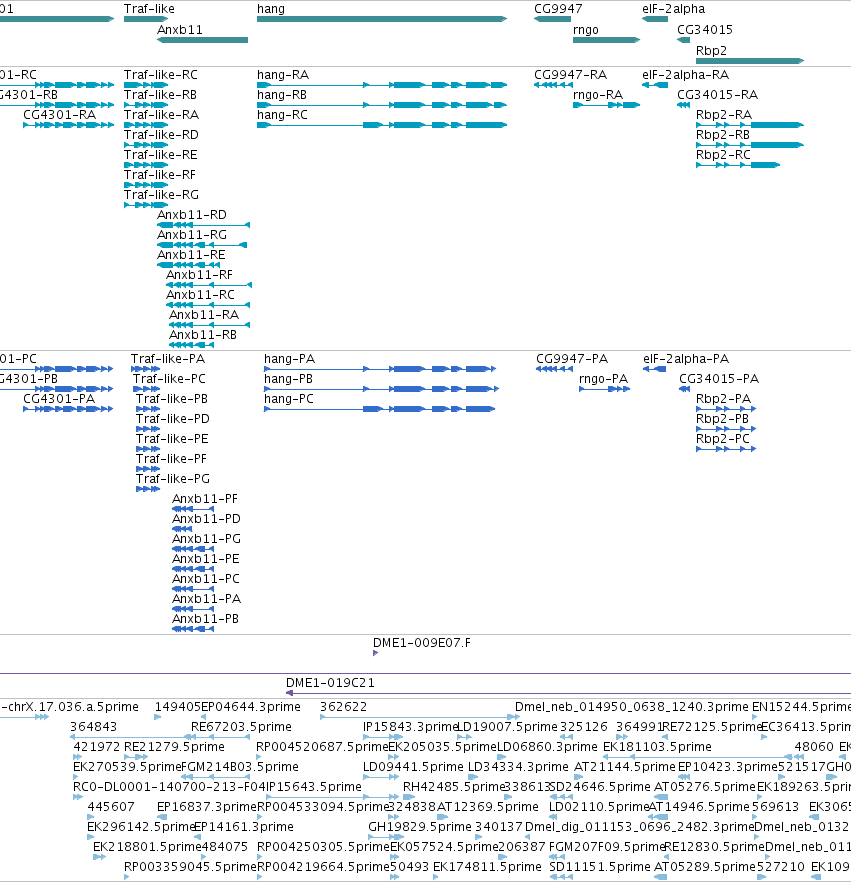851x882 pixels.
Task: Click transcript label "Rbp2-RC"
Action: 723,155
